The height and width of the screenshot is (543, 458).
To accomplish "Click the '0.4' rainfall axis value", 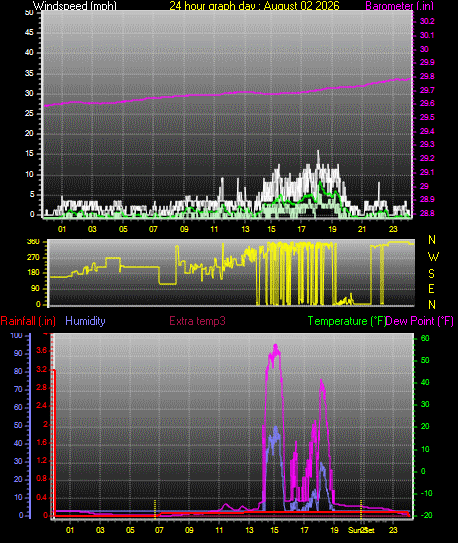I will pyautogui.click(x=42, y=498).
